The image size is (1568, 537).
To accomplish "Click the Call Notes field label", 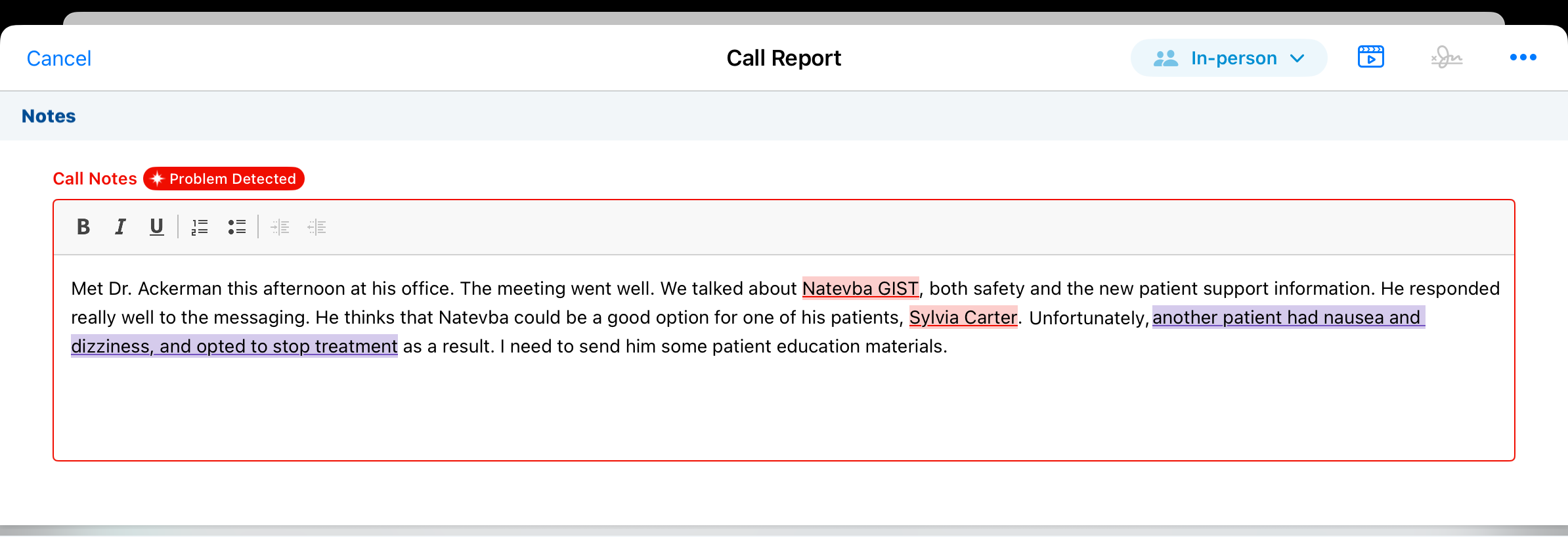I will 95,179.
